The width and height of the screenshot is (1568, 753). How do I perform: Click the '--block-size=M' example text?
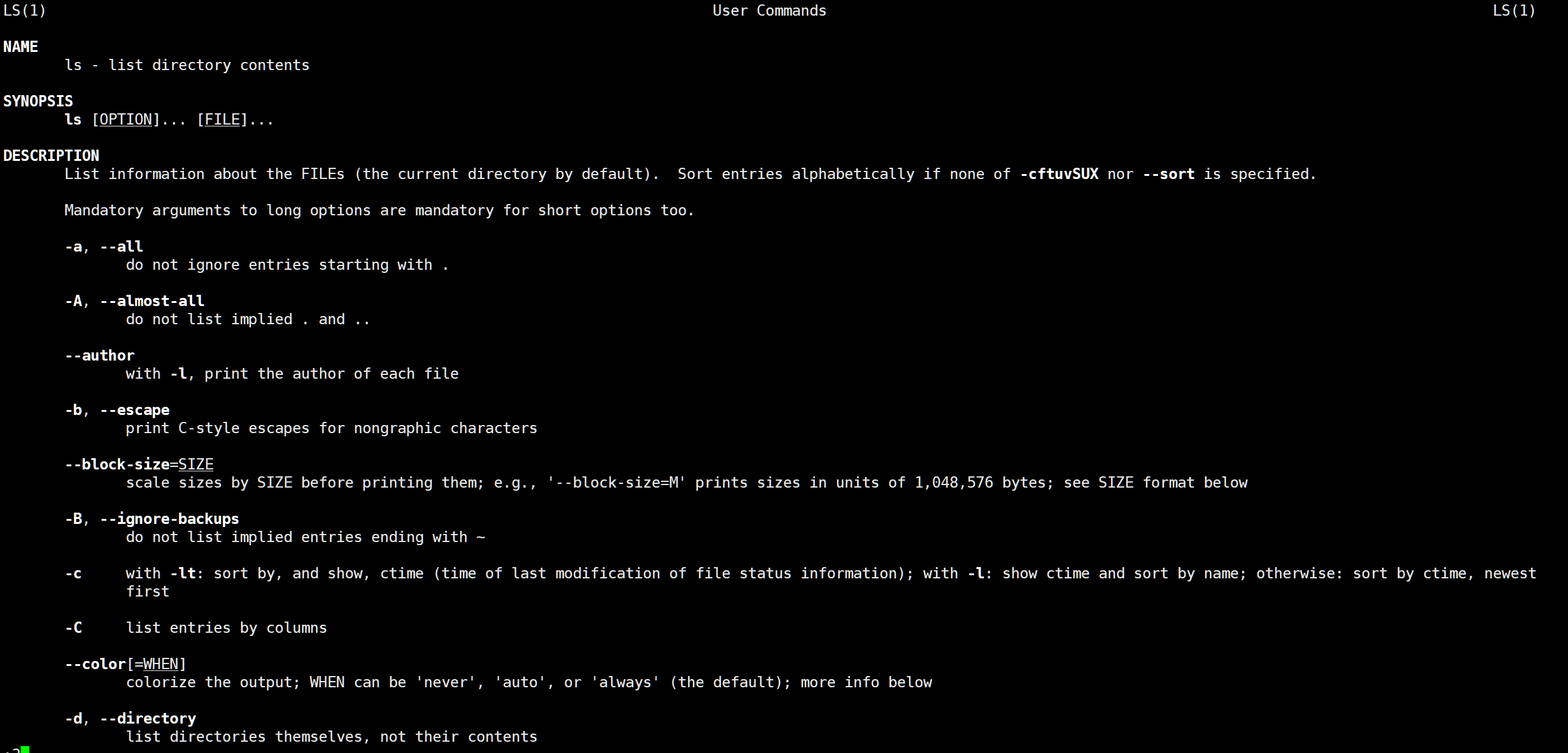coord(617,483)
